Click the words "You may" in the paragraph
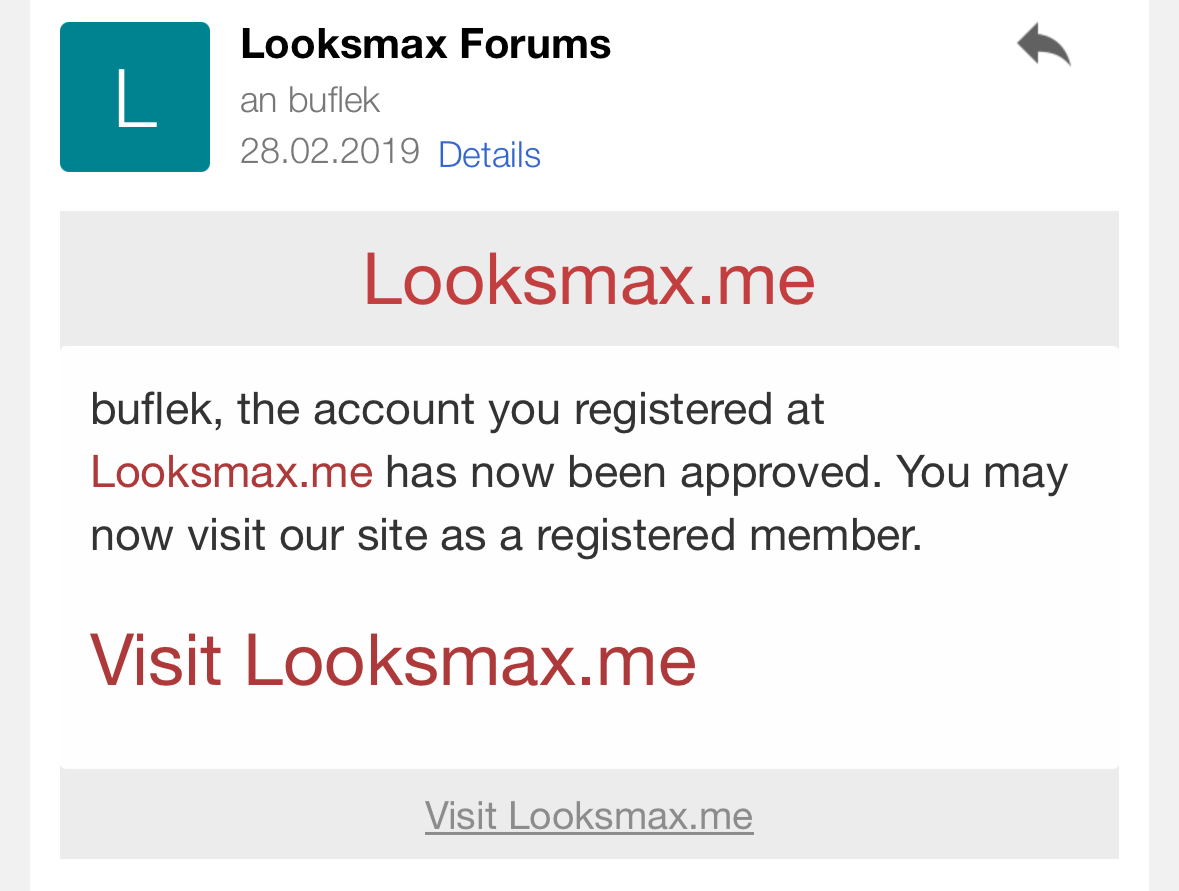The height and width of the screenshot is (891, 1179). point(980,472)
